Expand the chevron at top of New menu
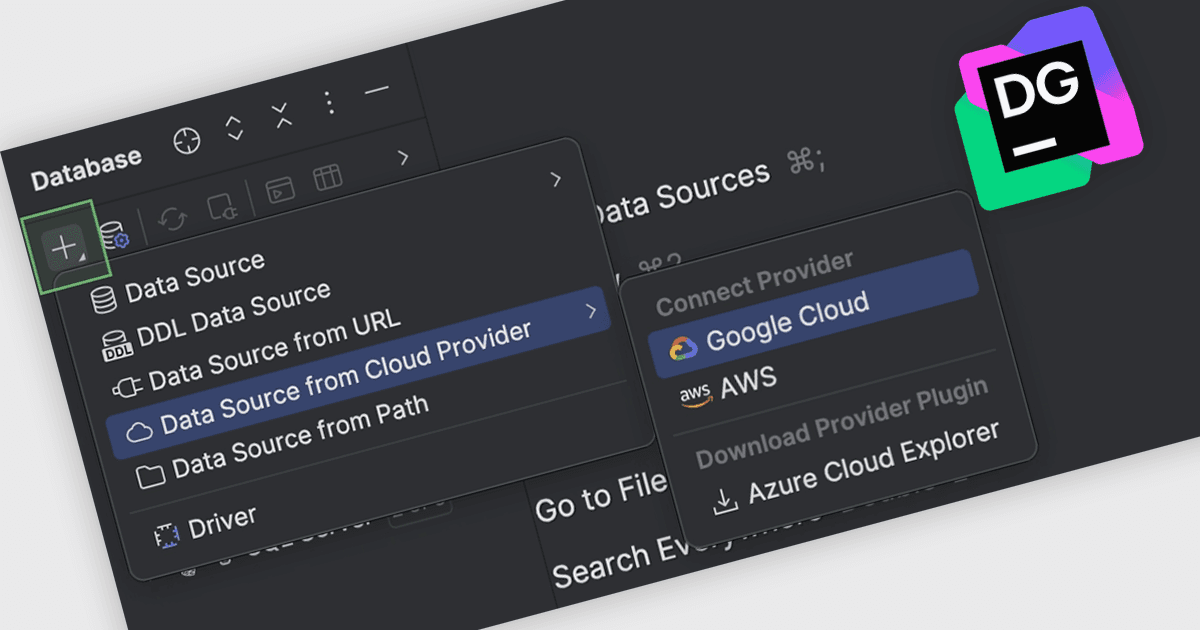 pyautogui.click(x=556, y=179)
